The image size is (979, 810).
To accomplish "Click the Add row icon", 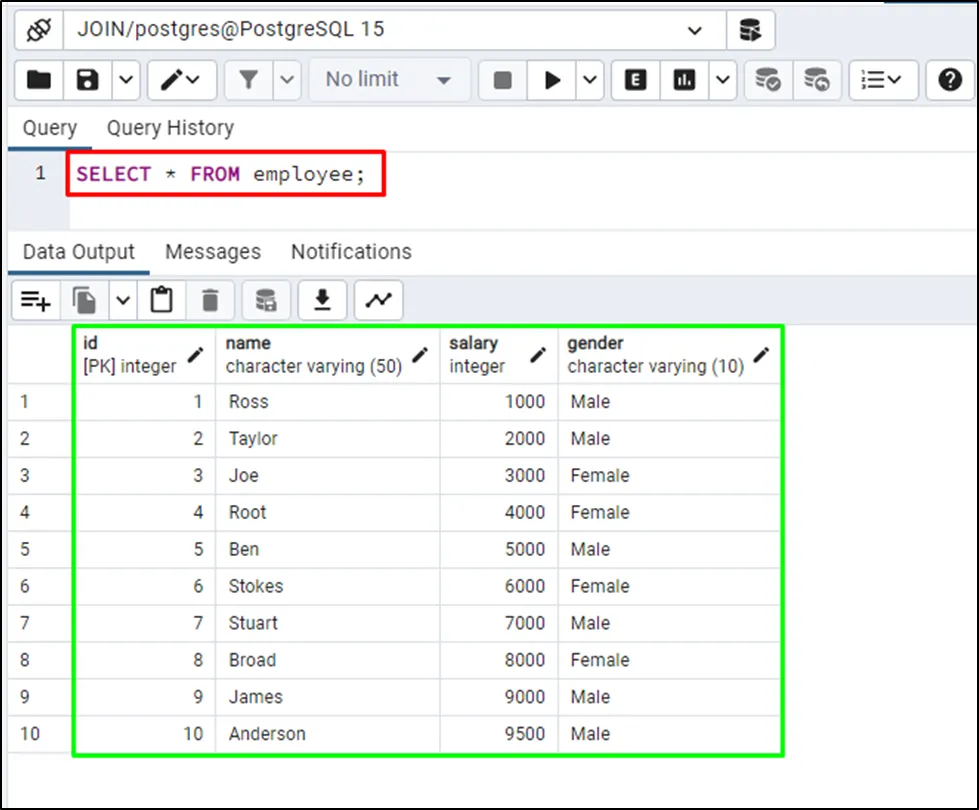I will point(36,299).
